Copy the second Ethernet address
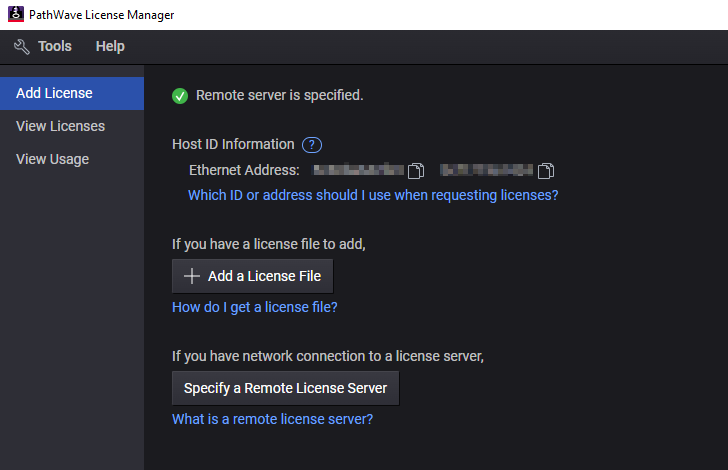Image resolution: width=728 pixels, height=470 pixels. tap(546, 171)
